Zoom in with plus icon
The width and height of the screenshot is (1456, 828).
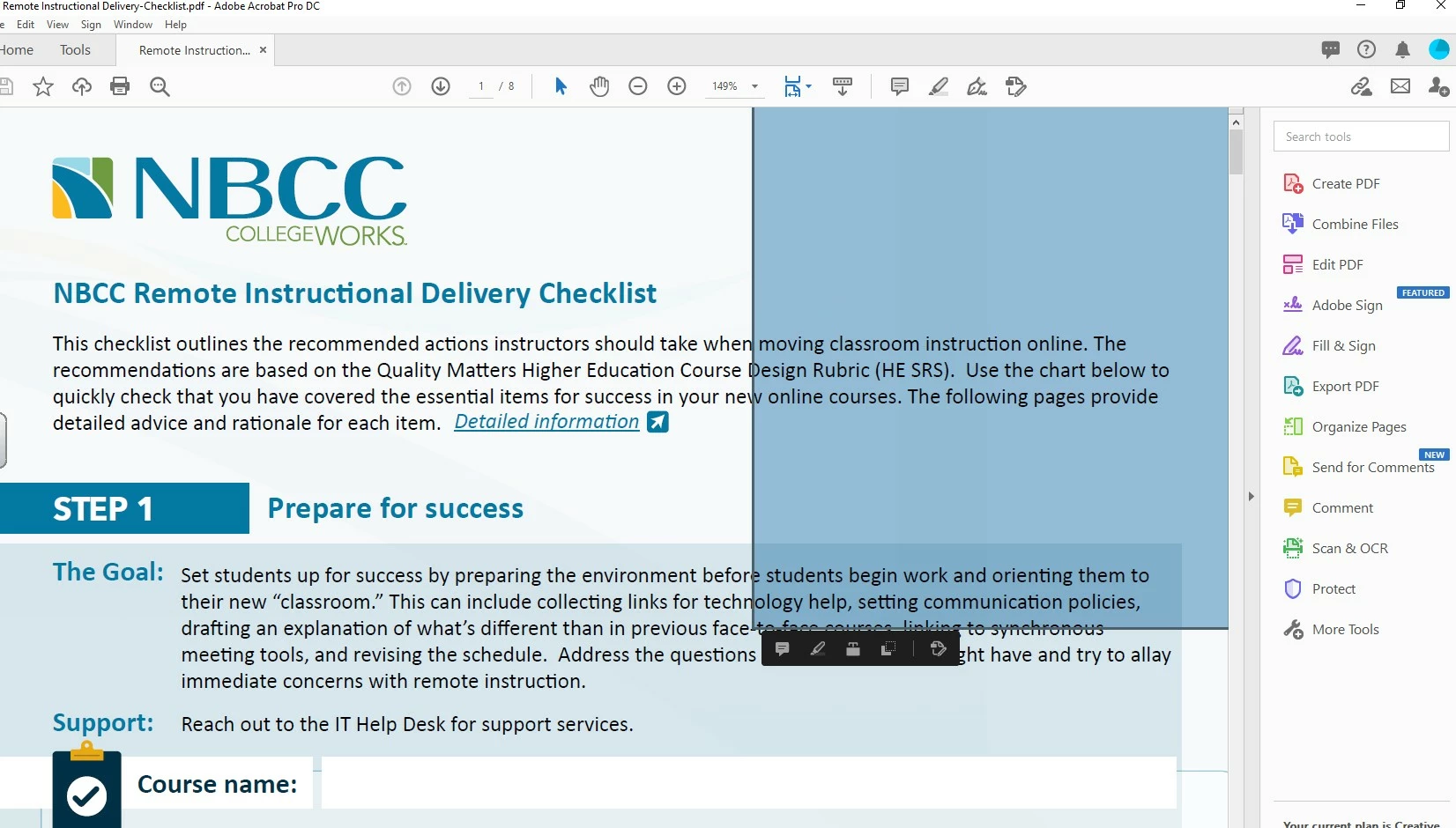[x=677, y=86]
